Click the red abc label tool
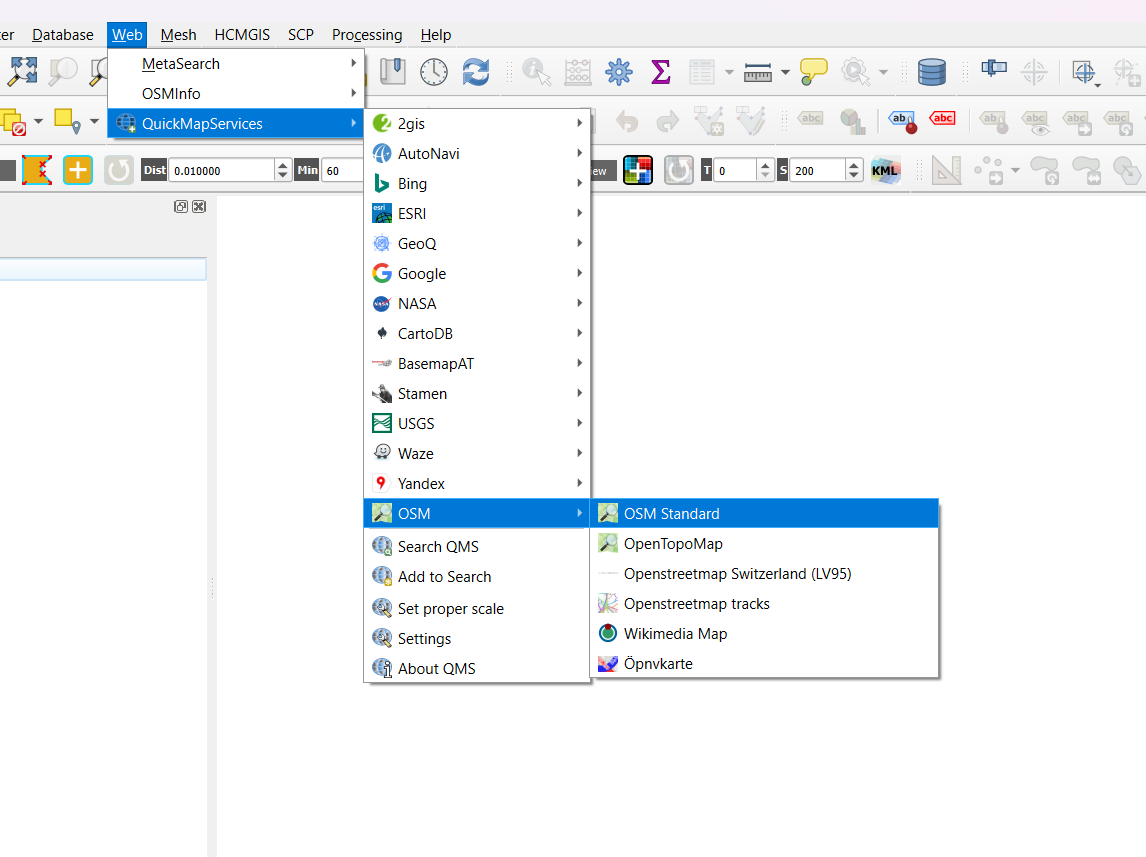 click(942, 119)
